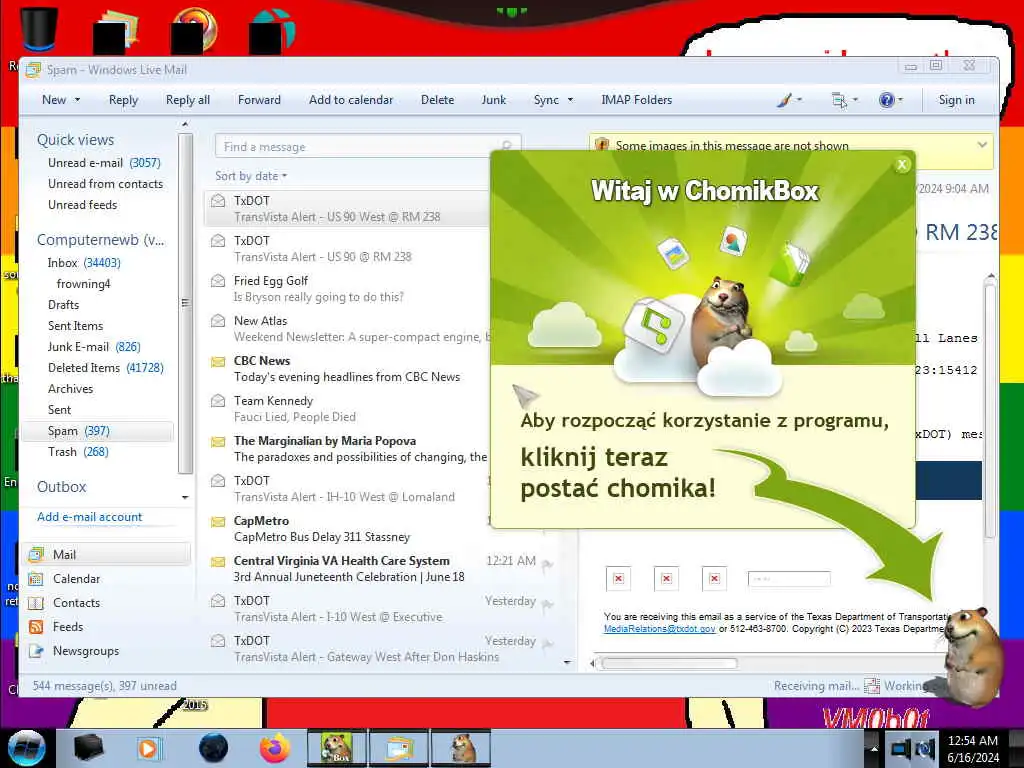Open Firefox from the taskbar
The image size is (1024, 768).
275,748
